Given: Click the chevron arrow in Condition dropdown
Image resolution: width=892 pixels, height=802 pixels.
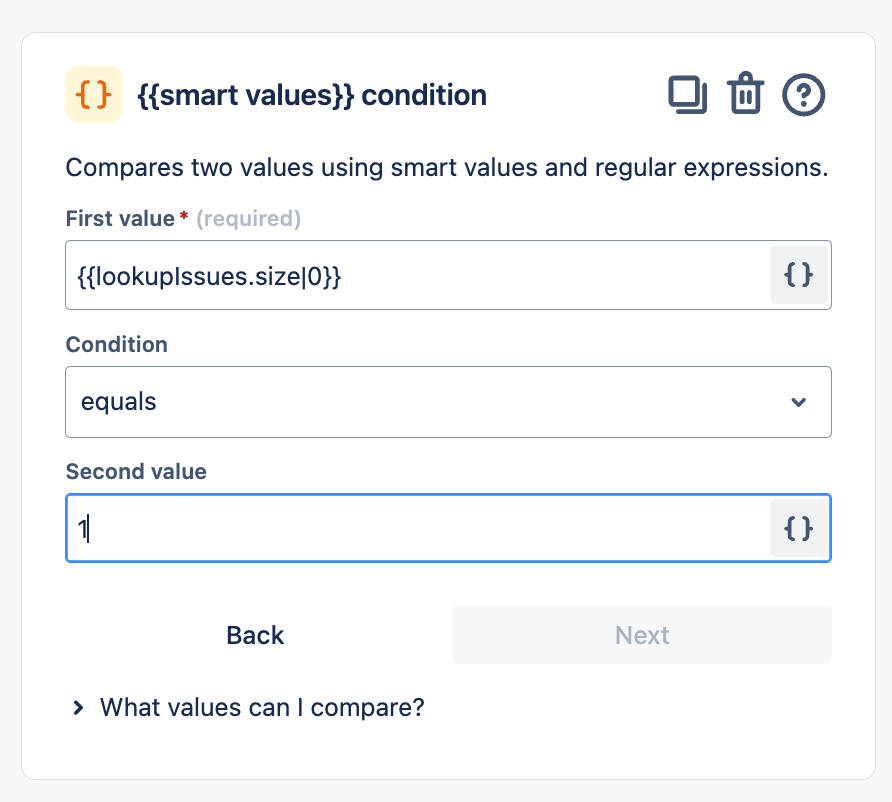Looking at the screenshot, I should 798,402.
